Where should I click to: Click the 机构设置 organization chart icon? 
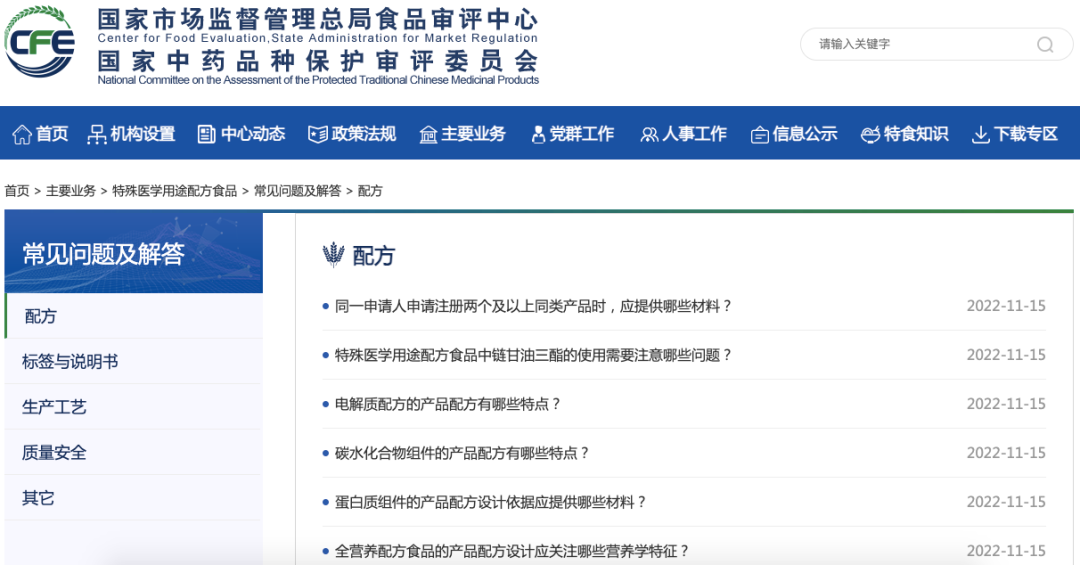(97, 134)
